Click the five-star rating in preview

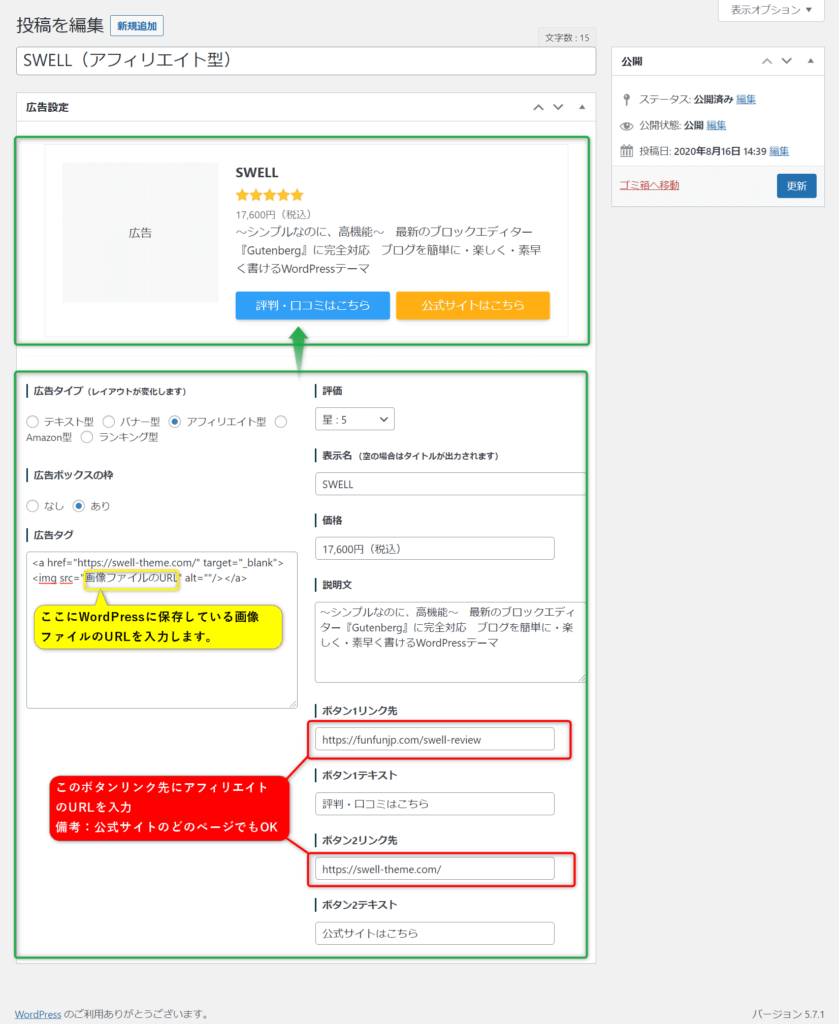(x=270, y=195)
